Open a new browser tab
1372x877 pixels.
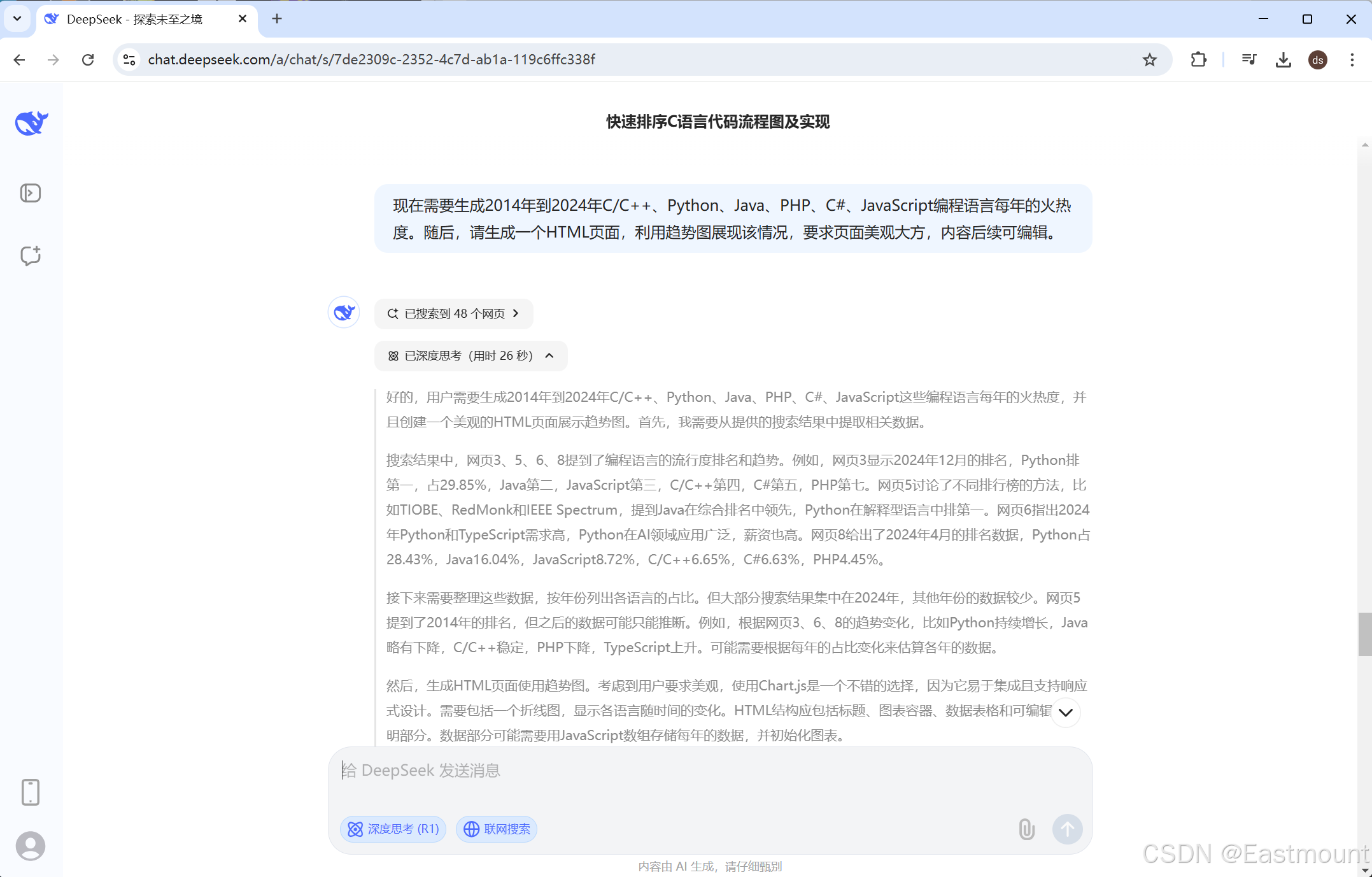277,19
